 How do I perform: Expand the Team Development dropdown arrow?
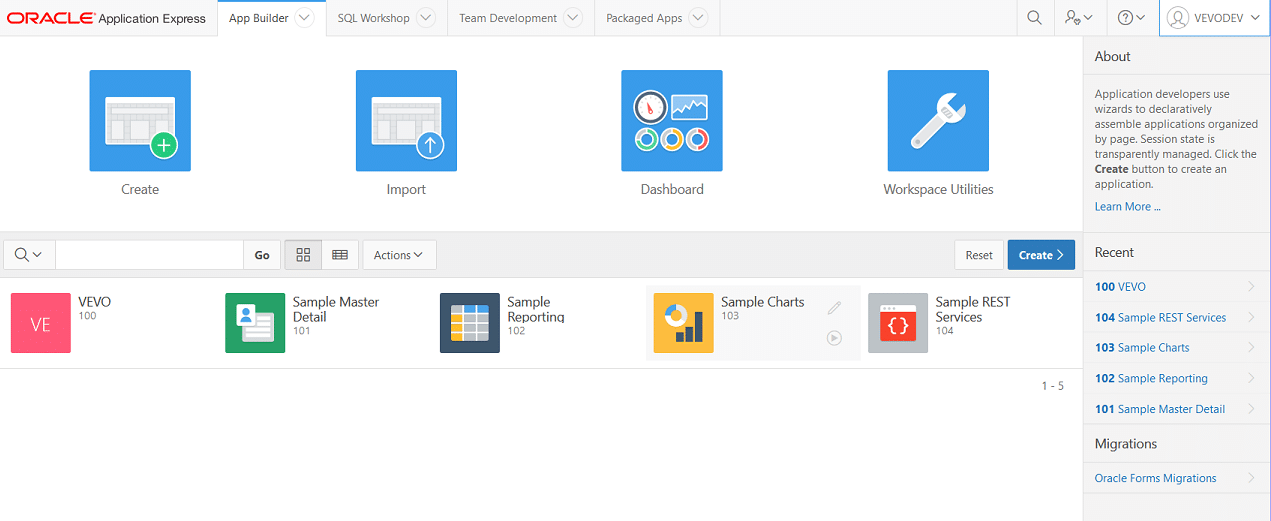click(x=573, y=18)
